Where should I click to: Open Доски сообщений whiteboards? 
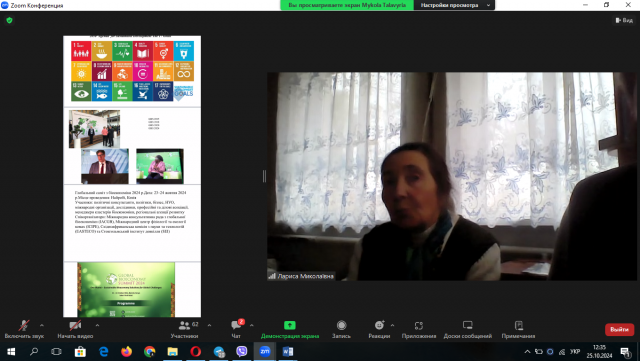coord(468,330)
